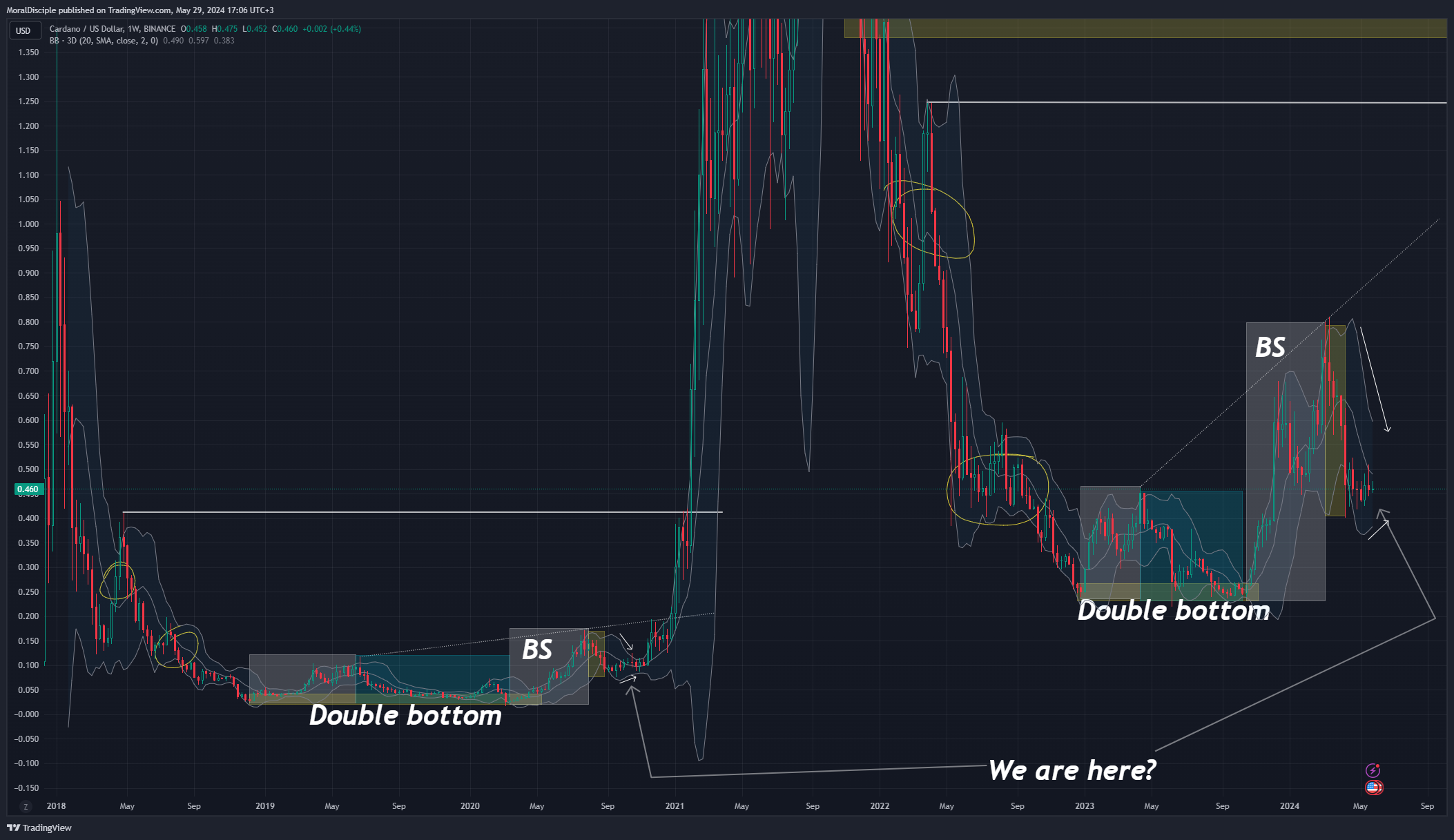
Task: Click the Z timezone icon near 2018
Action: pyautogui.click(x=26, y=806)
